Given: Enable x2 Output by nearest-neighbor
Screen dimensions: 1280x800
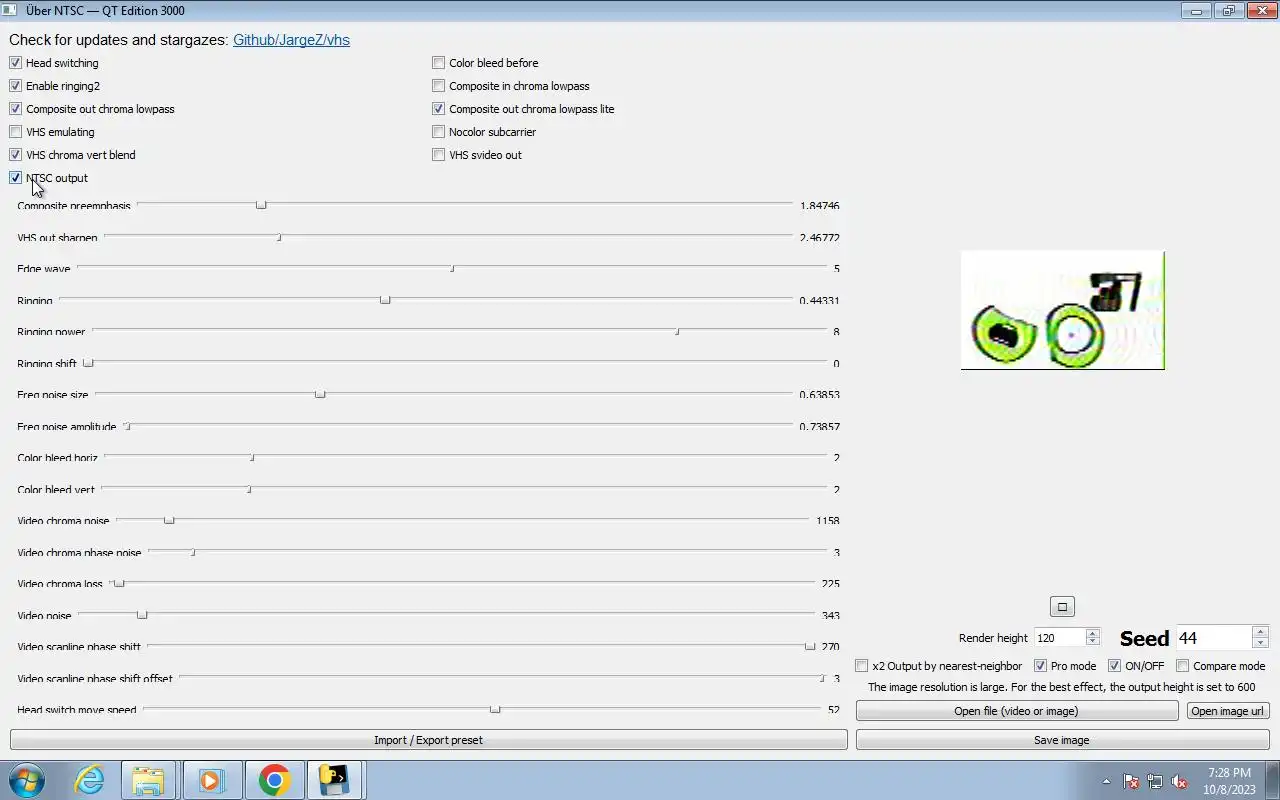Looking at the screenshot, I should 862,666.
